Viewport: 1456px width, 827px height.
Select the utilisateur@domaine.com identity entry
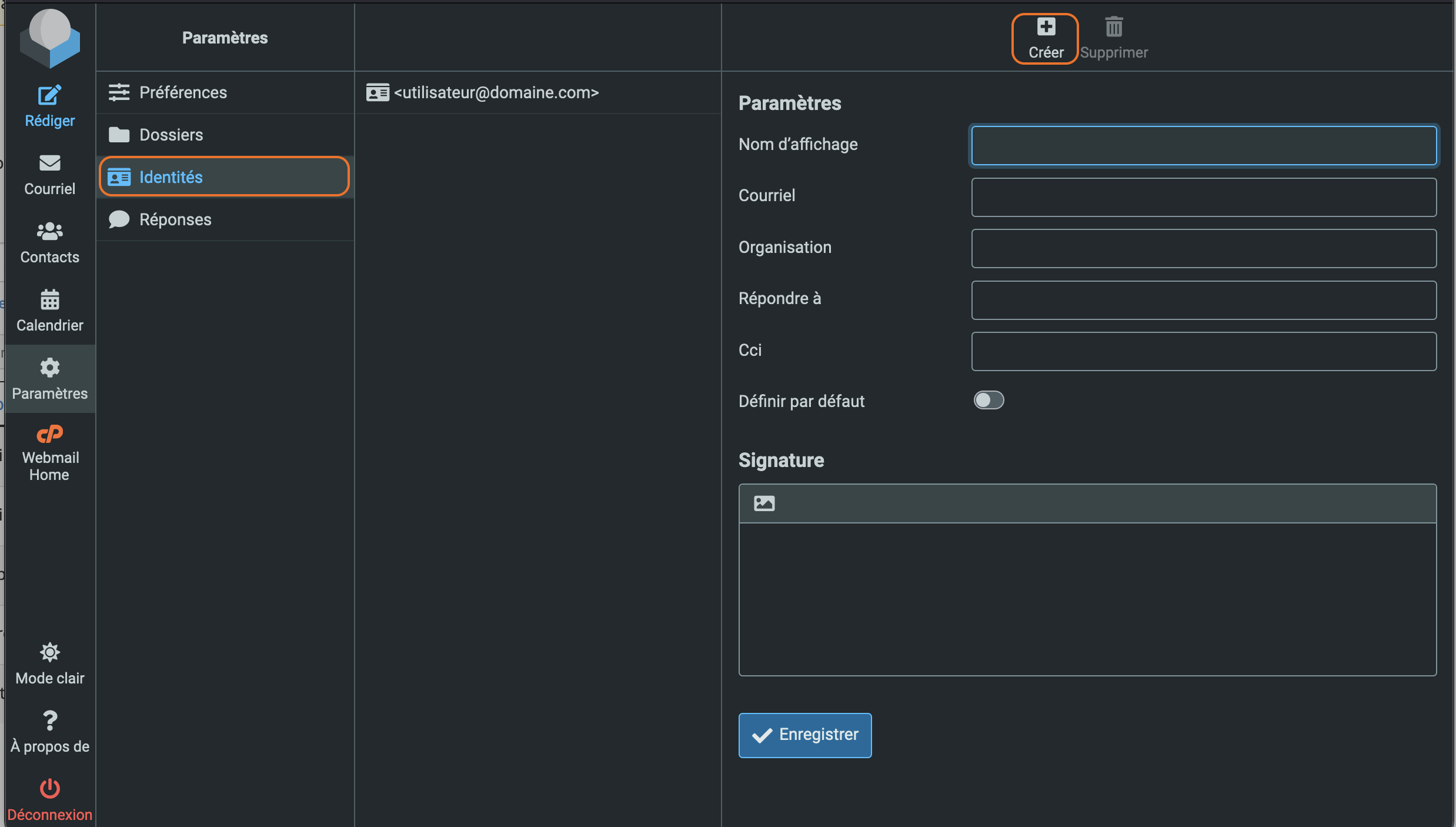tap(538, 92)
